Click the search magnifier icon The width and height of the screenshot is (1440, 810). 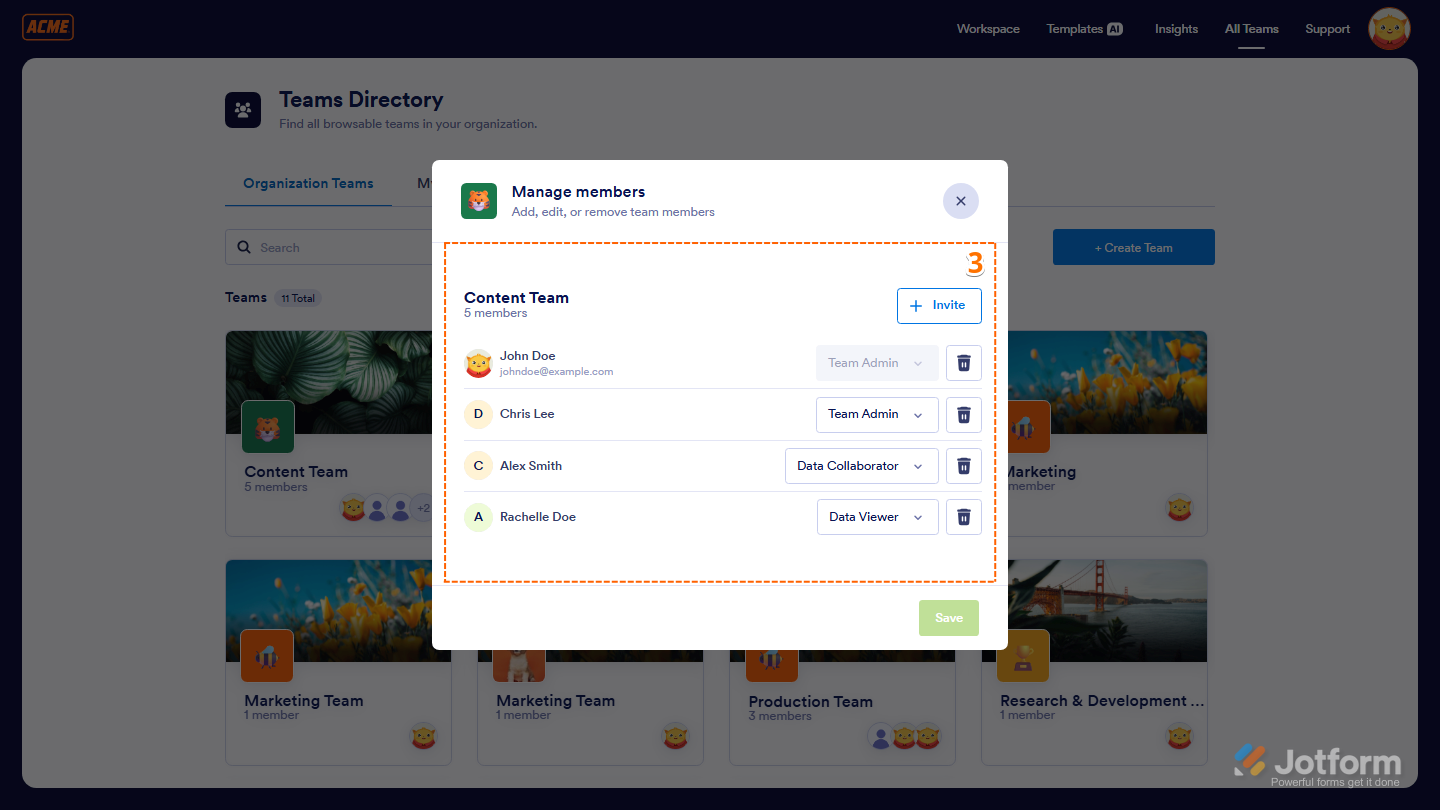244,247
